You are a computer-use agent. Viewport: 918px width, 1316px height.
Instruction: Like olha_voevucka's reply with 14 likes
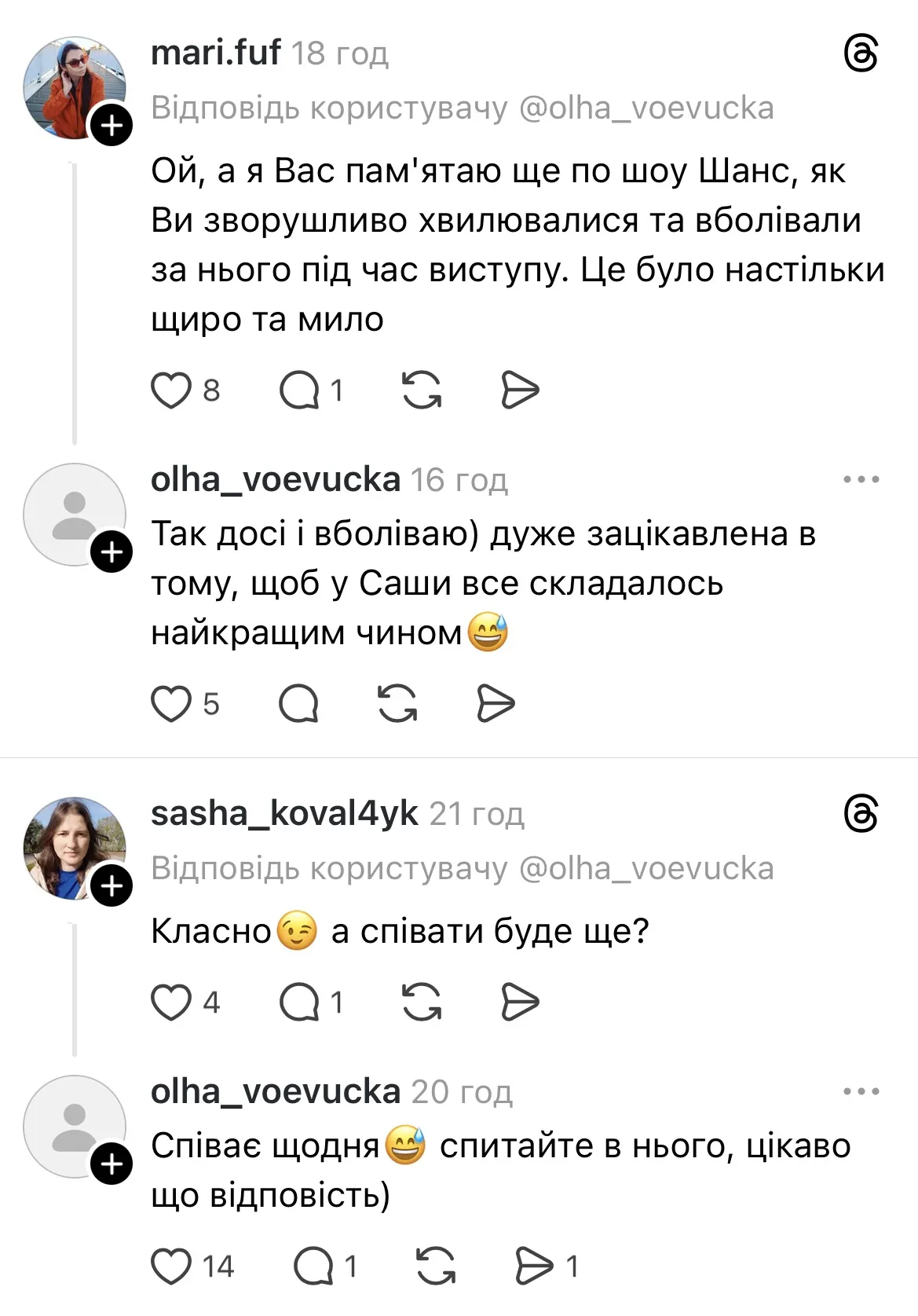171,1266
